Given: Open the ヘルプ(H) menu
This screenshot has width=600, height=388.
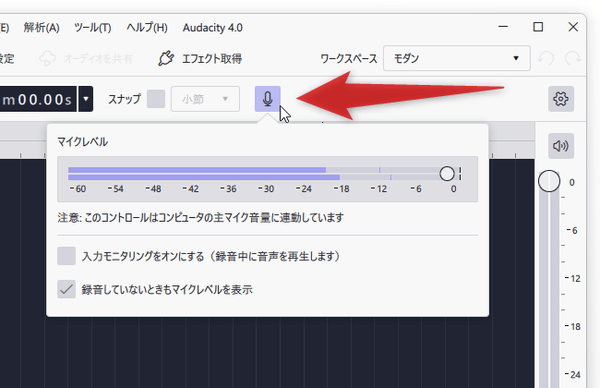Looking at the screenshot, I should coord(147,28).
